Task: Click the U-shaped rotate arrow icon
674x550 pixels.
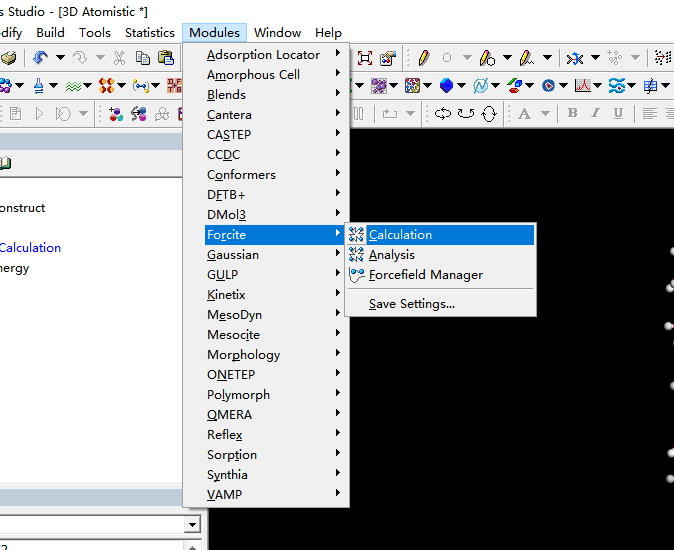Action: (466, 114)
